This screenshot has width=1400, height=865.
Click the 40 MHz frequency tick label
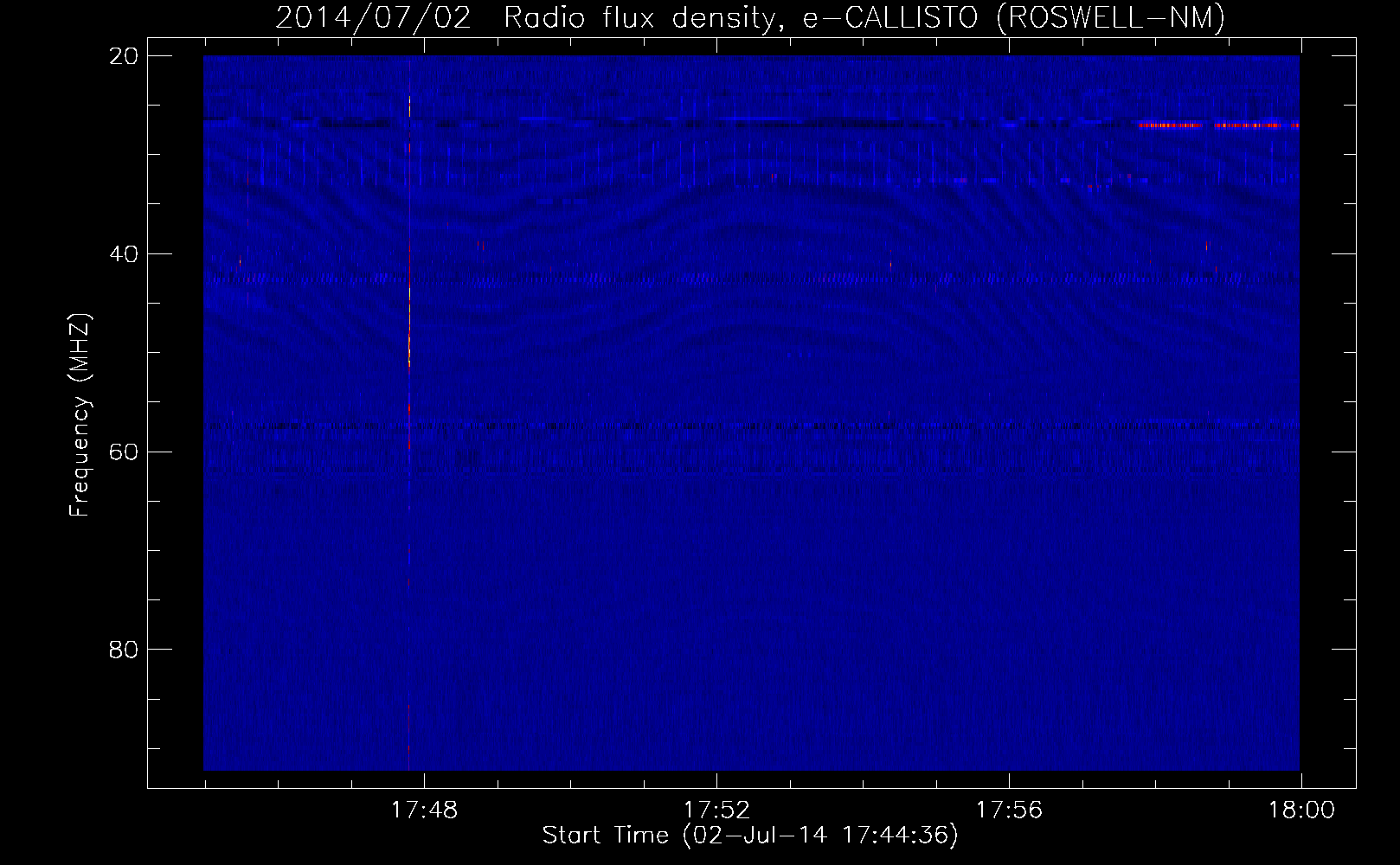[124, 254]
